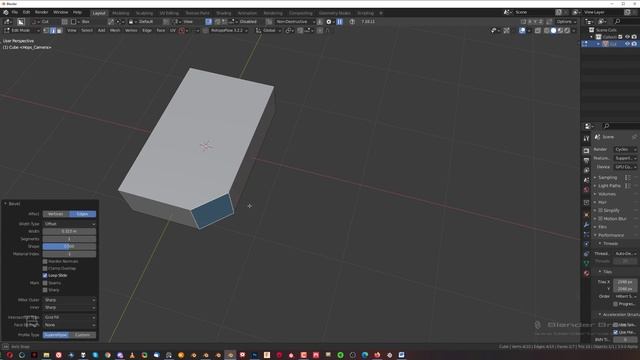Open the viewport Select menu
Image resolution: width=640 pixels, height=360 pixels.
click(87, 31)
